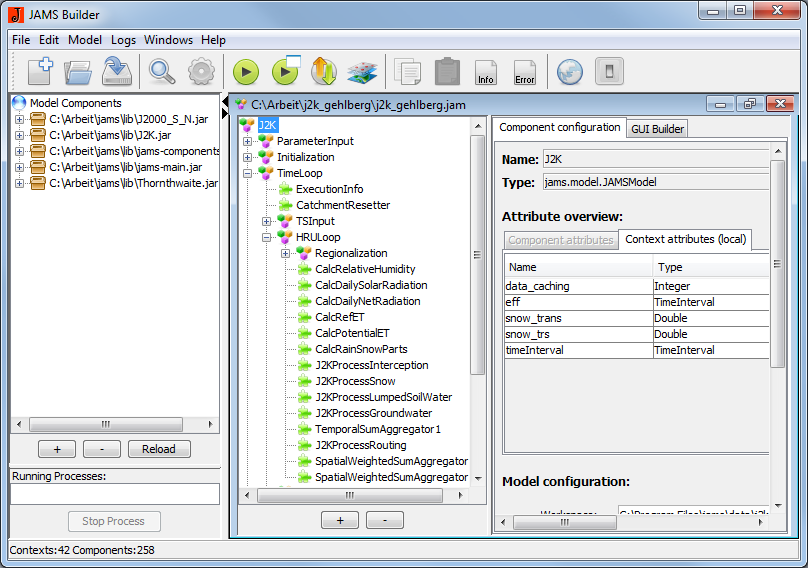Click the globe browser icon
Viewport: 808px width, 568px height.
click(569, 72)
